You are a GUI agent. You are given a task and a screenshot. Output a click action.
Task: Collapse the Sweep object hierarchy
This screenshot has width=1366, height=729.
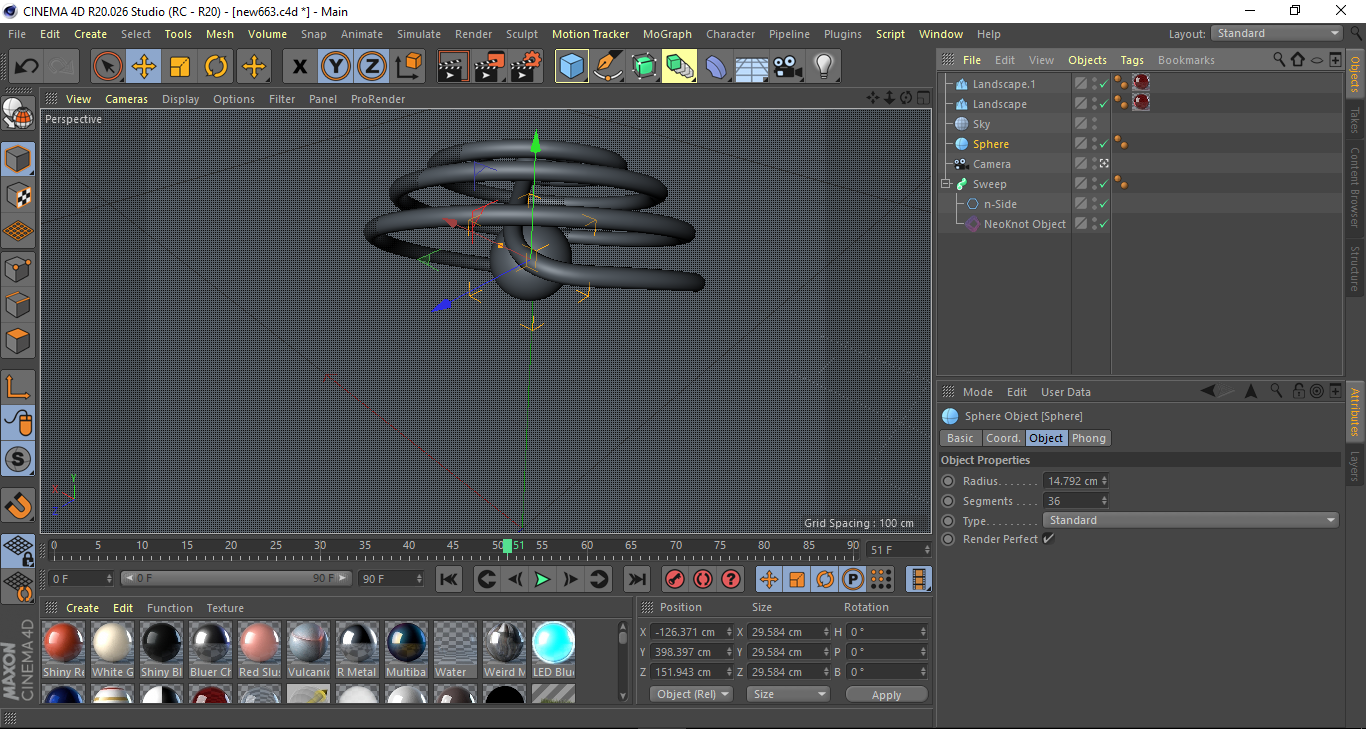tap(946, 184)
